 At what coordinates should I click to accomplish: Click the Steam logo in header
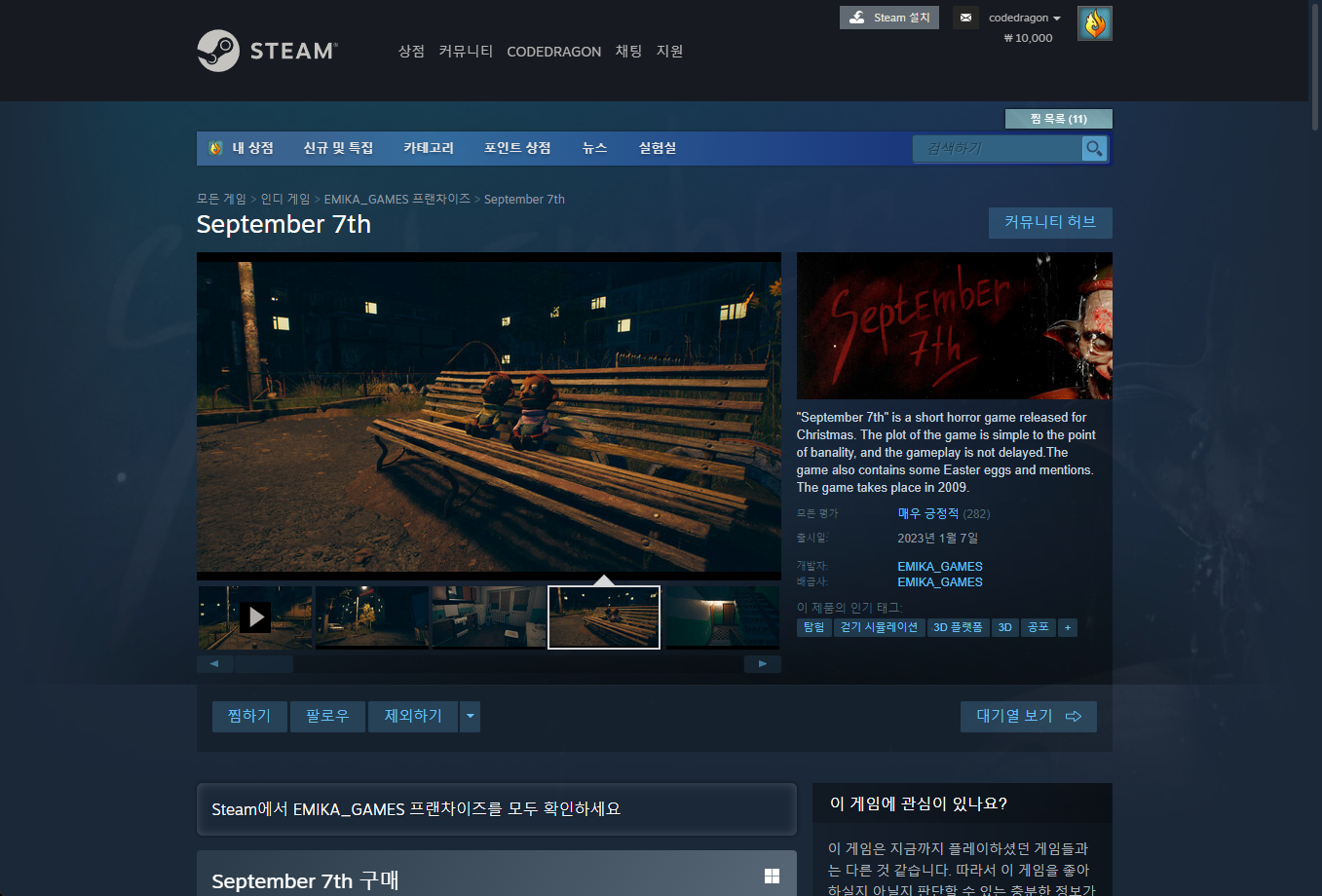coord(267,51)
